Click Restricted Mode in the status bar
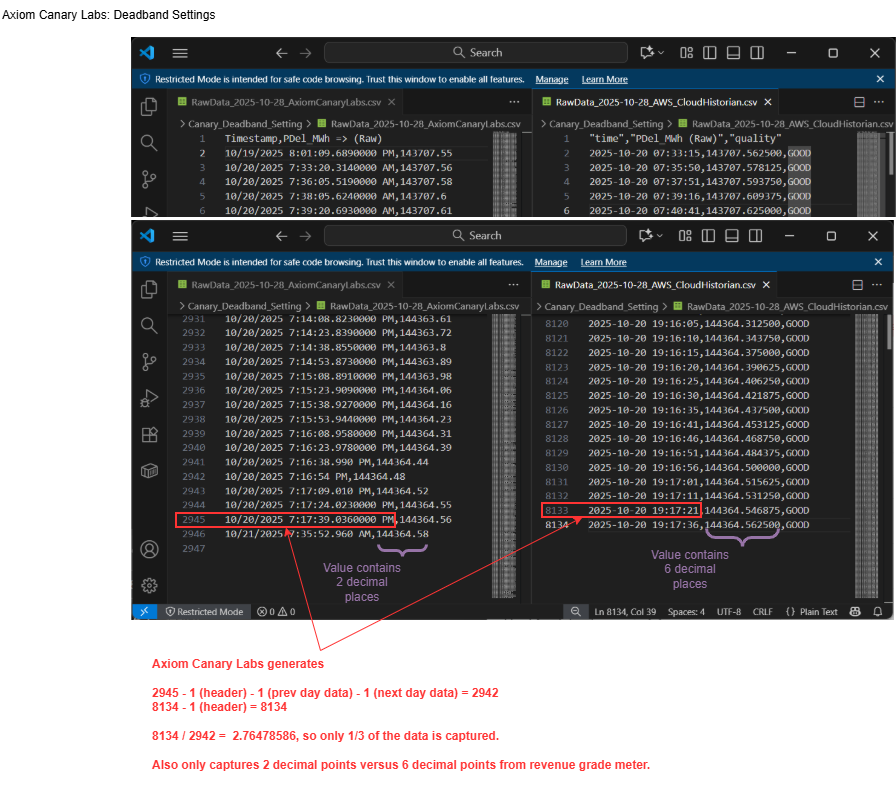 205,611
